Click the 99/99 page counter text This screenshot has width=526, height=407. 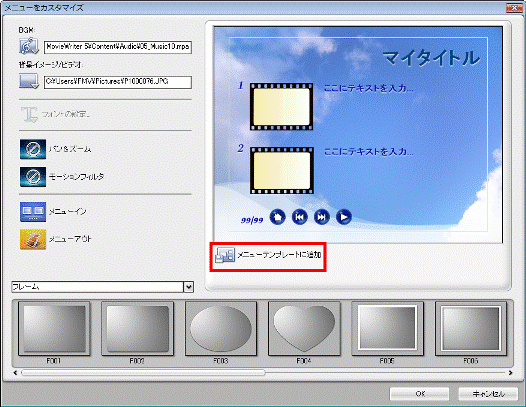point(252,220)
